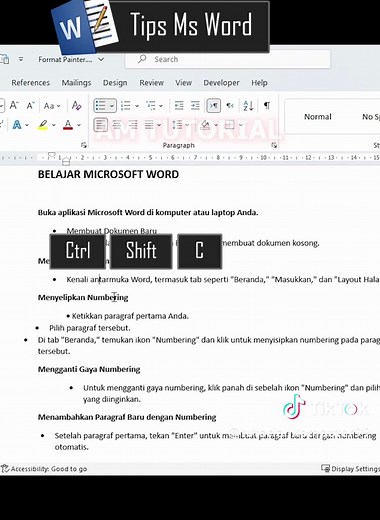This screenshot has height=520, width=380.
Task: Toggle the Bullets list button
Action: point(101,106)
